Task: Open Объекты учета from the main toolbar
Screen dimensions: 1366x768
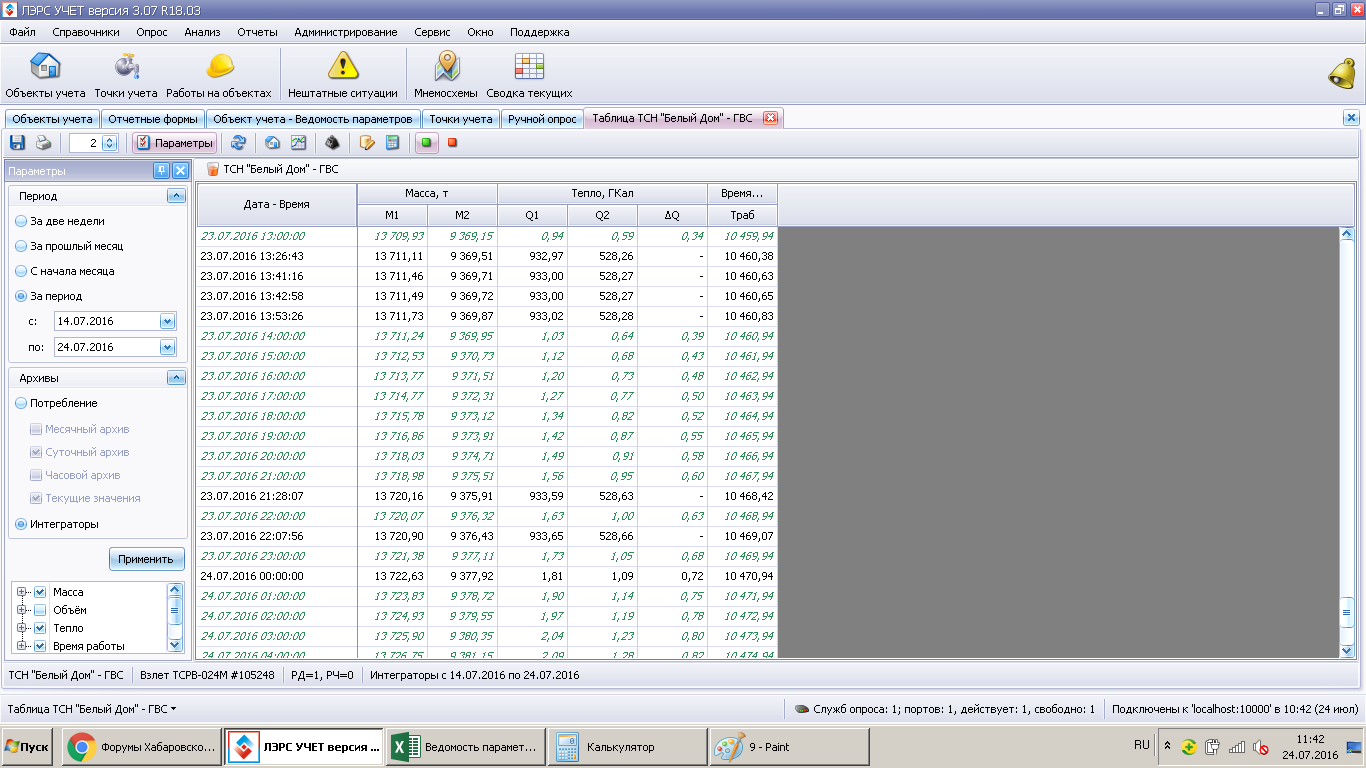Action: tap(46, 75)
